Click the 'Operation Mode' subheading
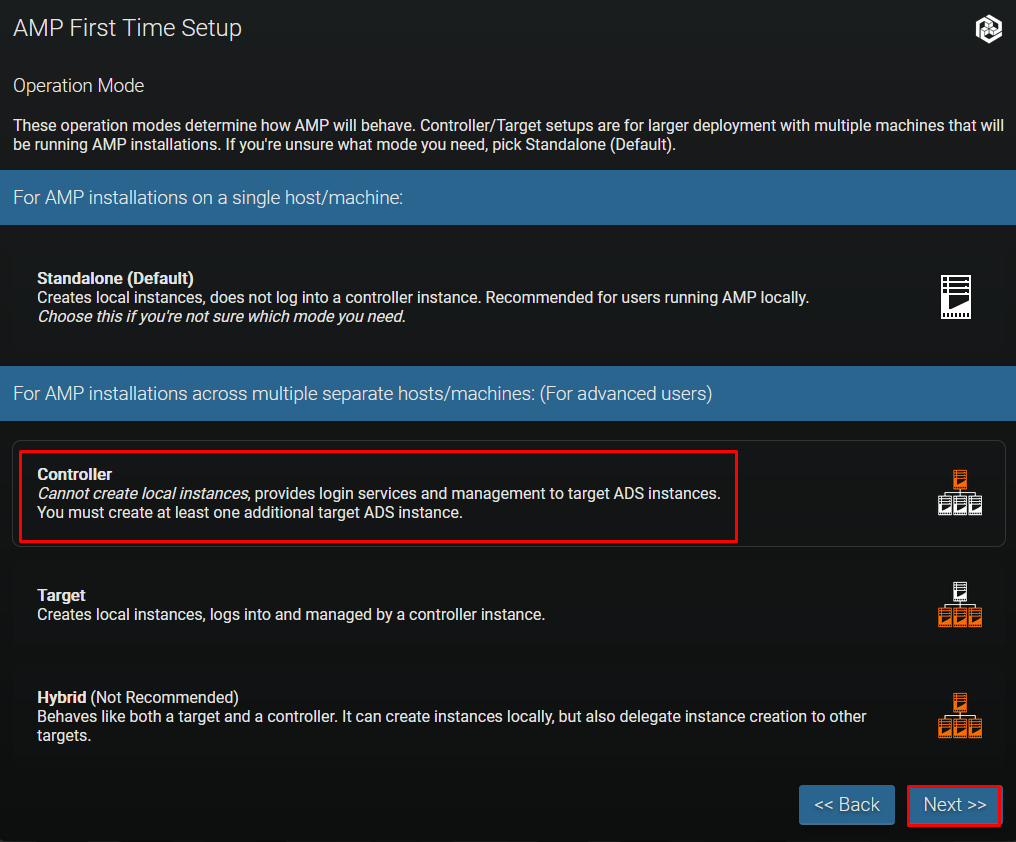 pyautogui.click(x=78, y=86)
